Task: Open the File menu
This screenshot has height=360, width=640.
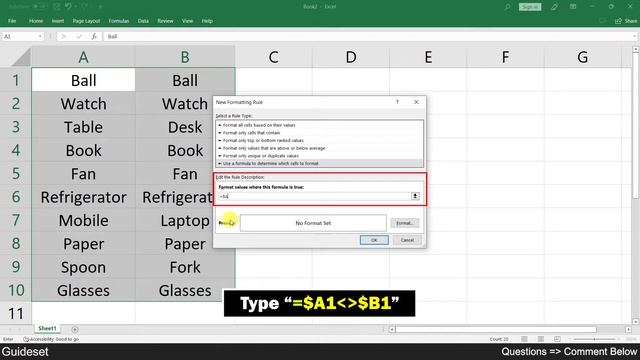Action: [12, 21]
